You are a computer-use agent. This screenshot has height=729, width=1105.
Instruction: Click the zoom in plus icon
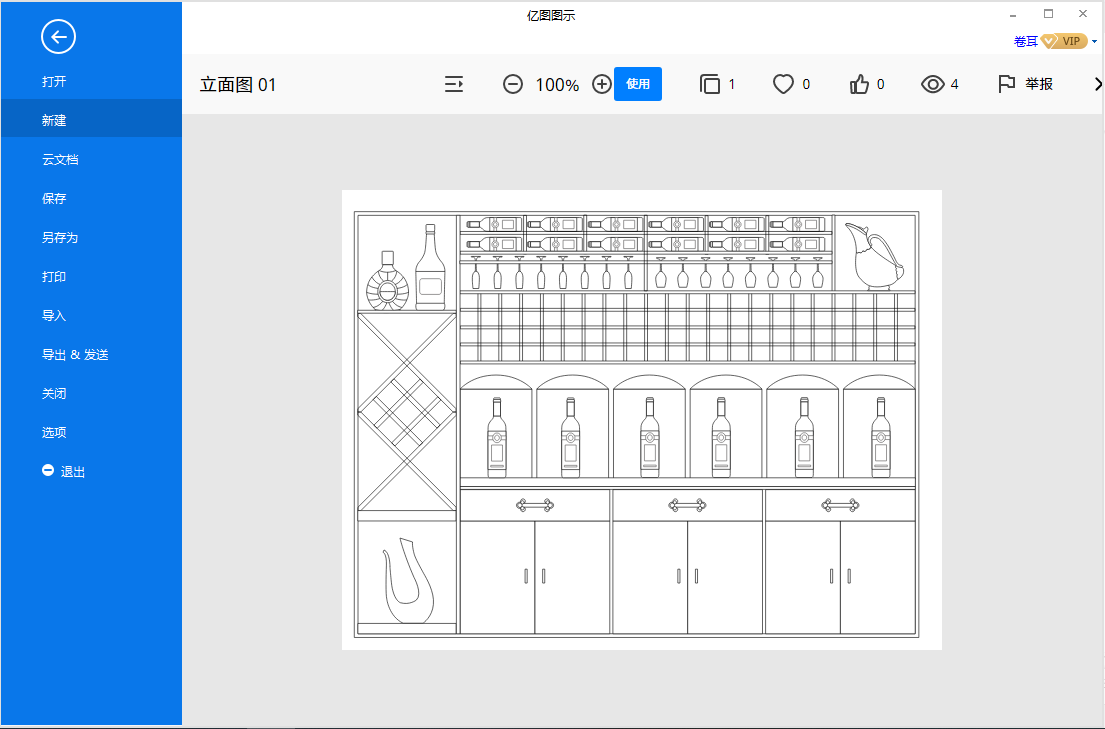click(x=601, y=84)
